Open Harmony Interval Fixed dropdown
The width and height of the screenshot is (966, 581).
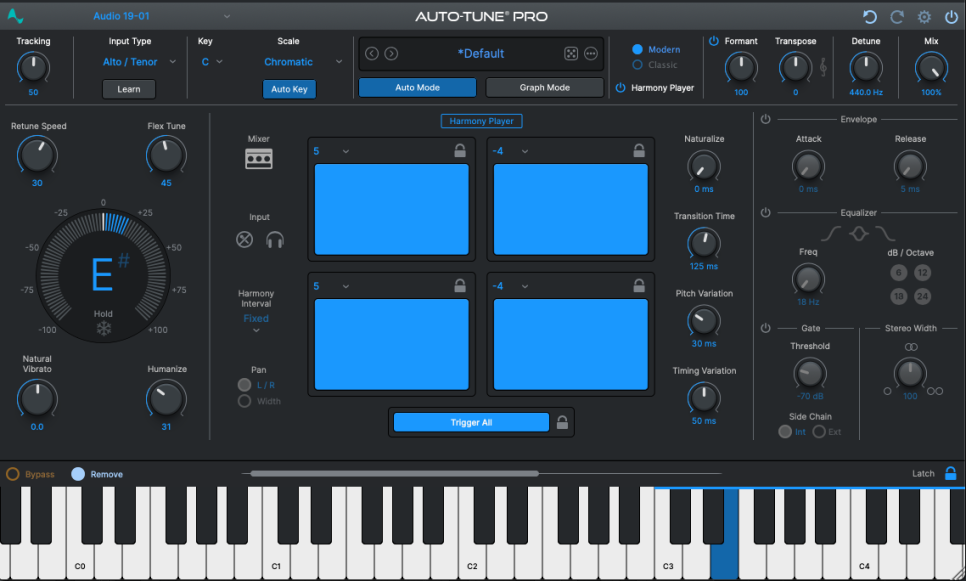click(x=256, y=323)
